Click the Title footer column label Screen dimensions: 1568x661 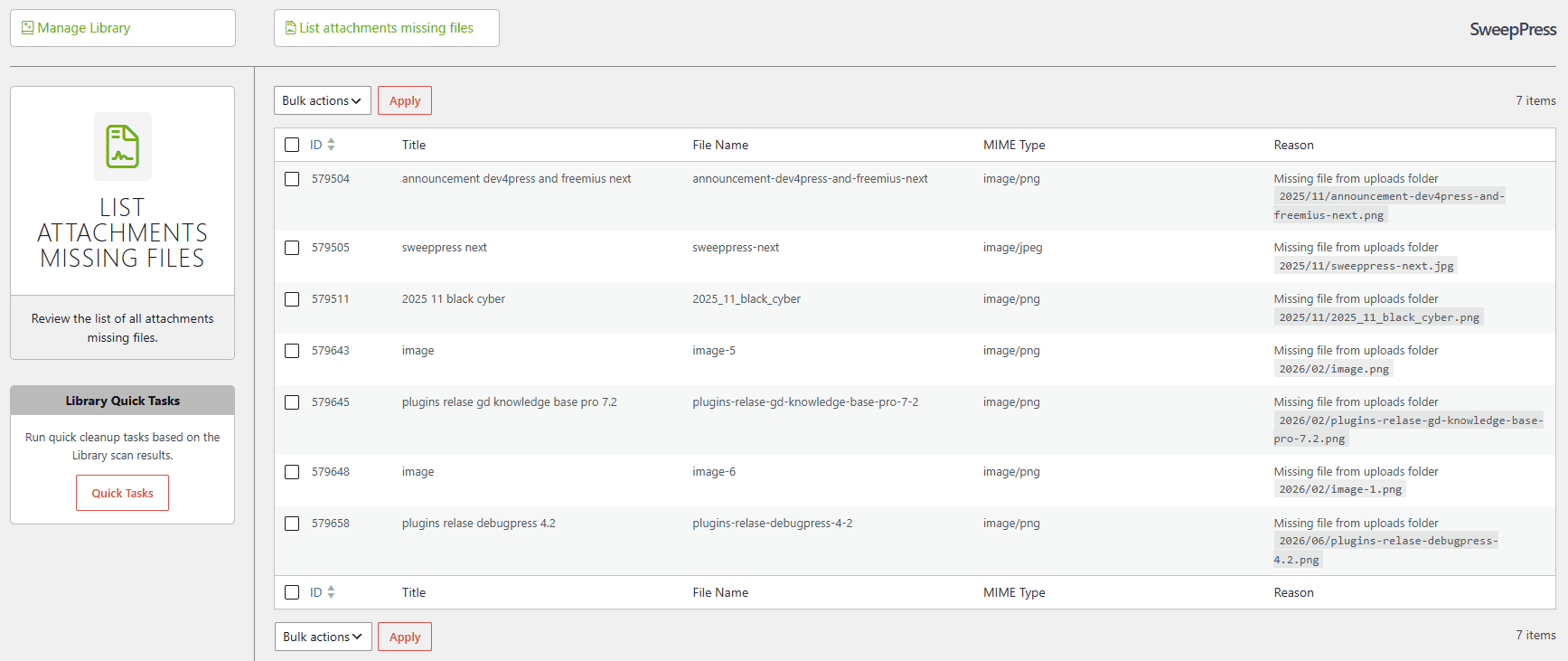(414, 592)
